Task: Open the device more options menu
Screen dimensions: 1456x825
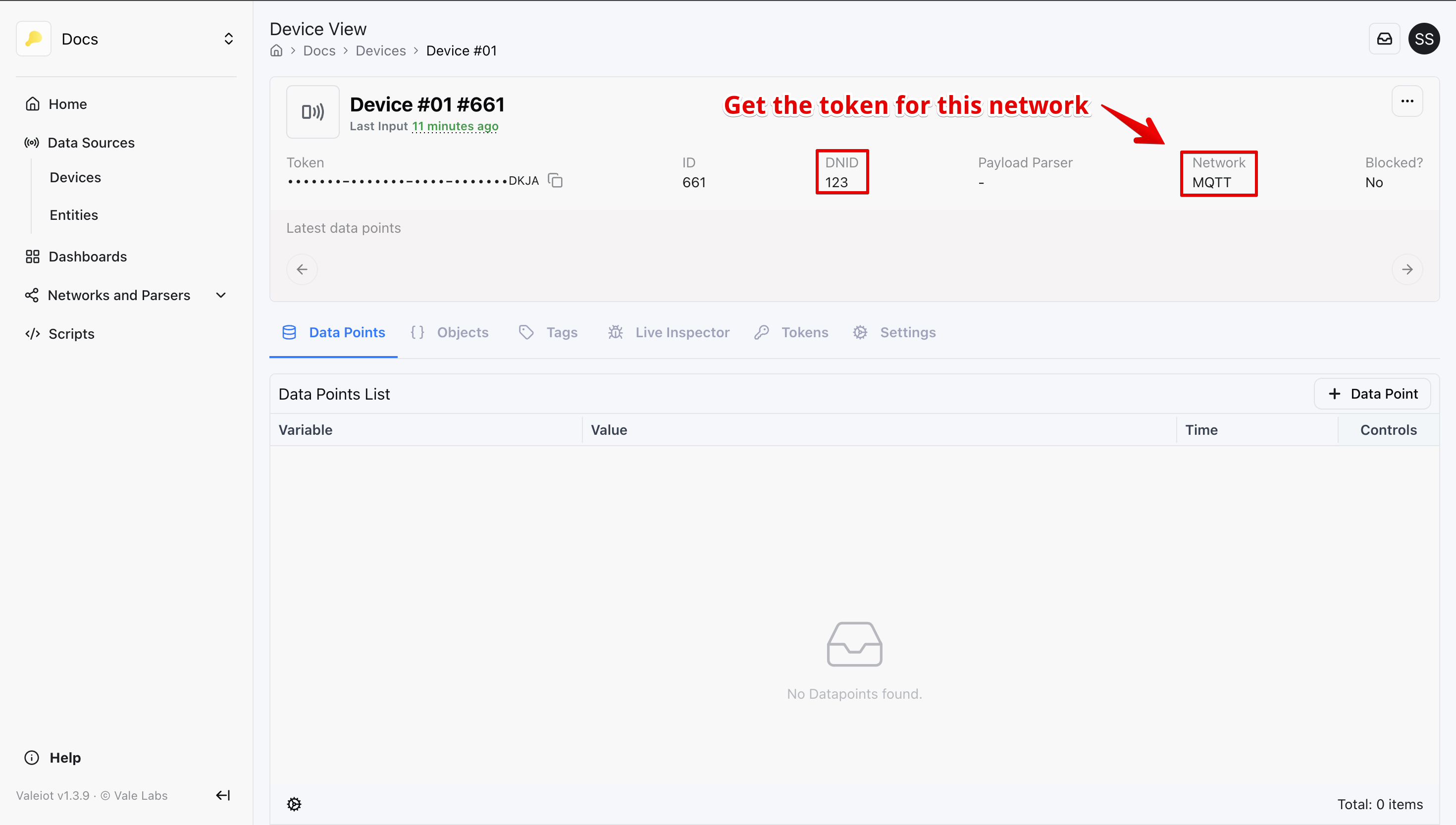Action: pos(1407,101)
